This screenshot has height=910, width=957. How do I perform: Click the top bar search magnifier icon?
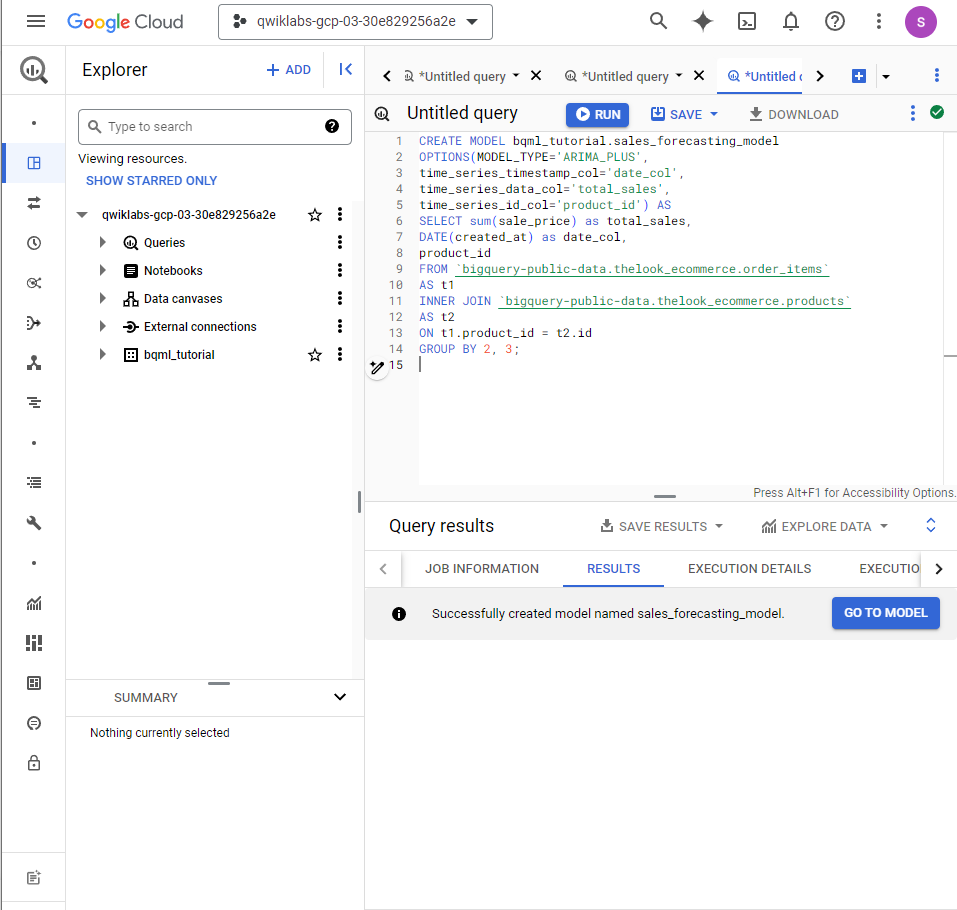[658, 21]
